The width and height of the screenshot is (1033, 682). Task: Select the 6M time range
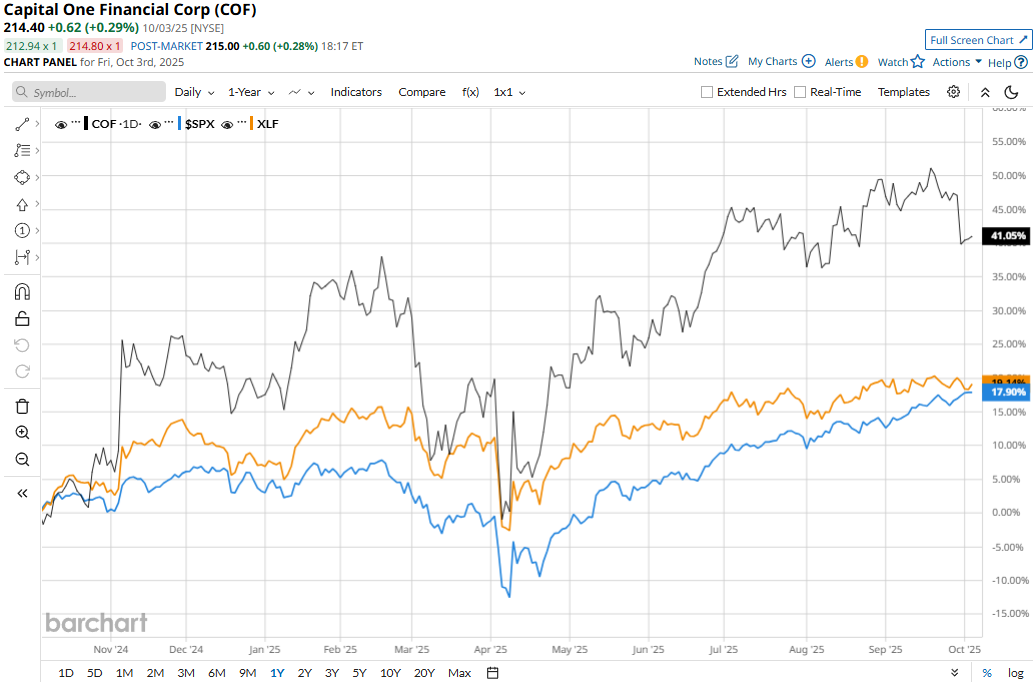pos(217,673)
